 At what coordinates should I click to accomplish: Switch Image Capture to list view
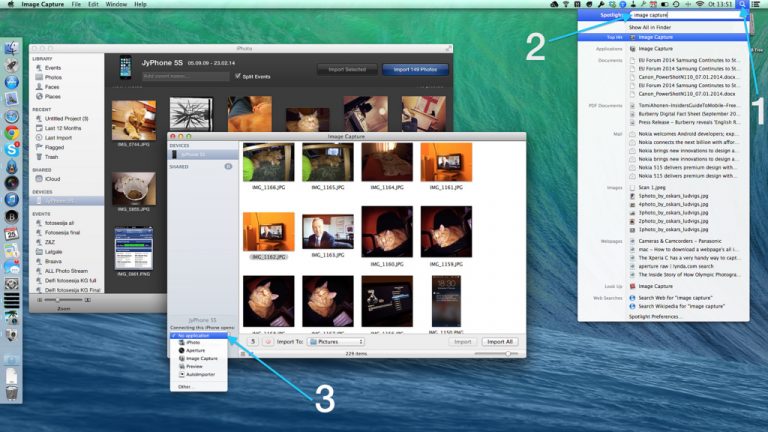tap(243, 354)
